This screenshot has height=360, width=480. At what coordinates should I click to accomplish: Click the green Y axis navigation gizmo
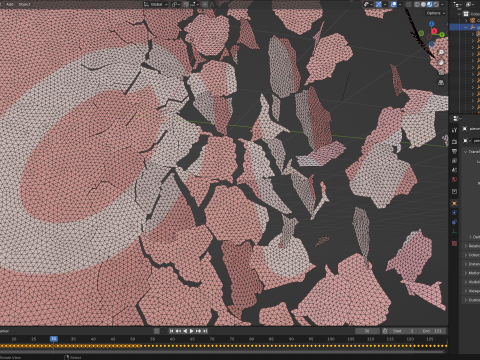tap(442, 34)
